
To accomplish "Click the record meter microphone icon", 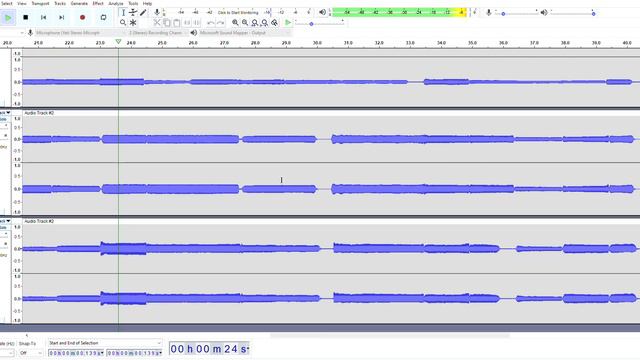I will 157,12.
